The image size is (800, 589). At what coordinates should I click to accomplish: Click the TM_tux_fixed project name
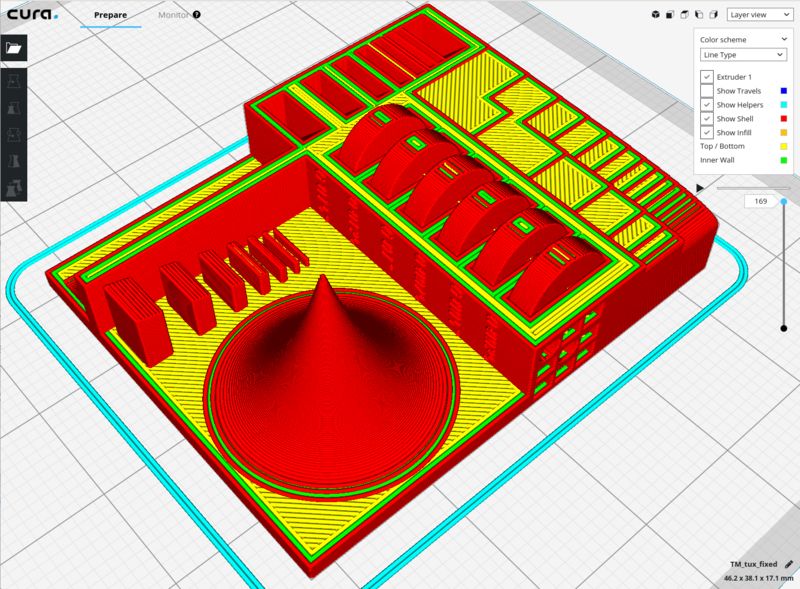pyautogui.click(x=753, y=564)
